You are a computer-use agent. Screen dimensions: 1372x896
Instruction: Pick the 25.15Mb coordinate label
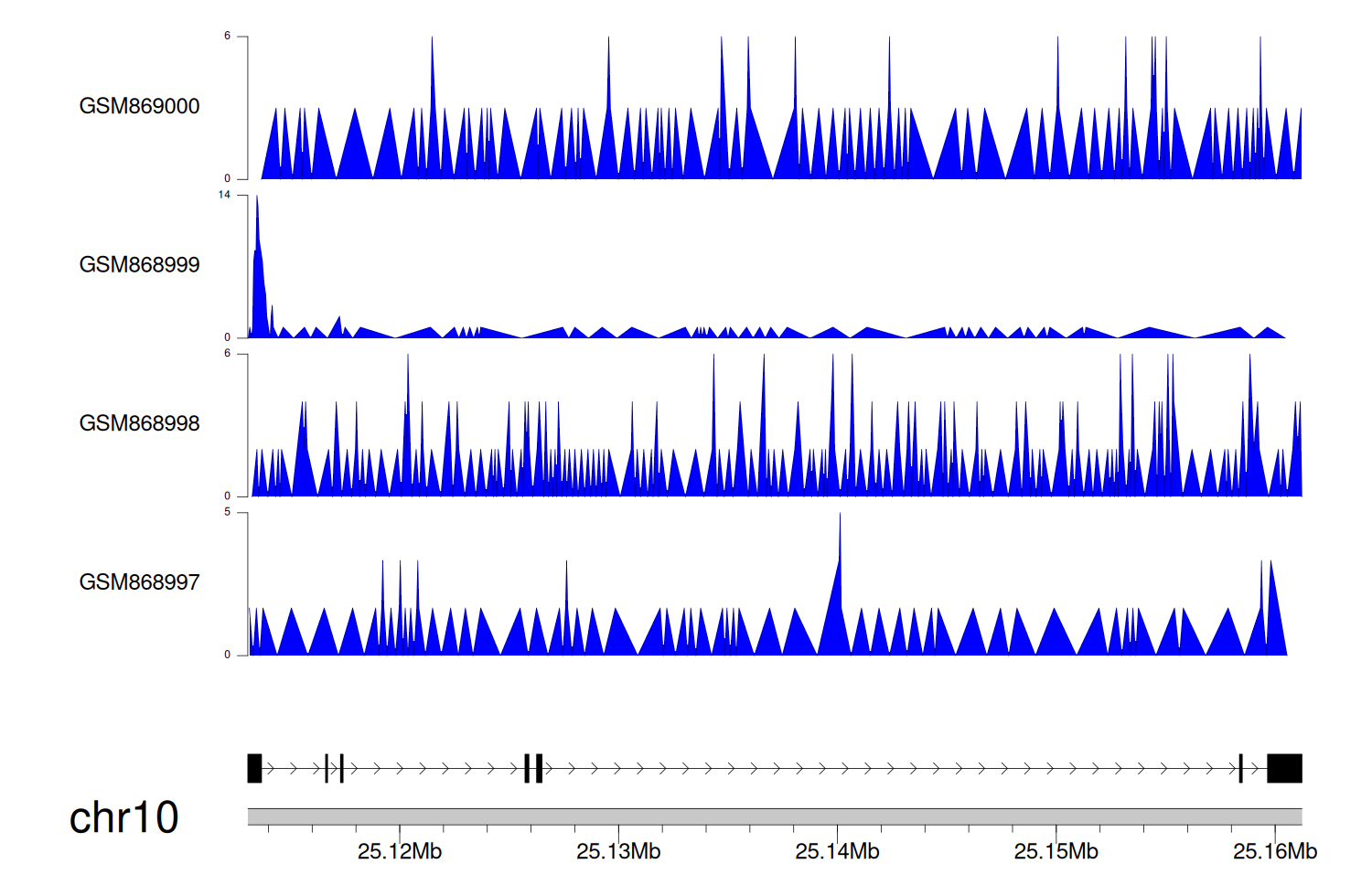[1056, 851]
